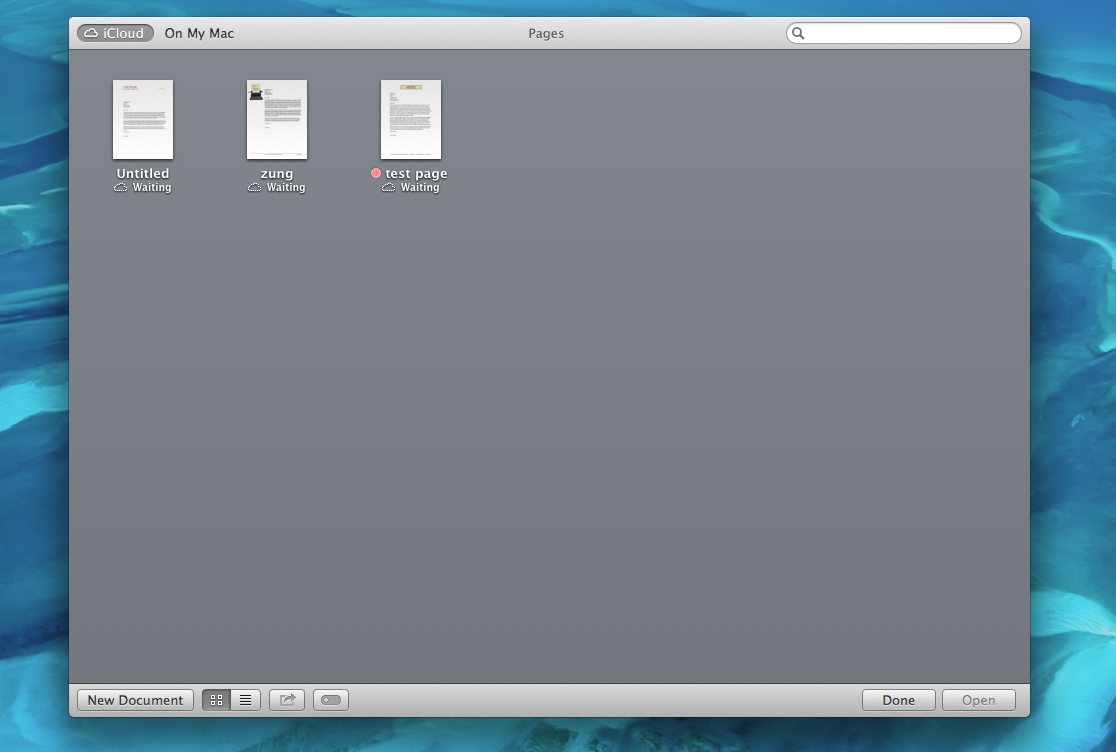This screenshot has width=1116, height=752.
Task: Click cloud waiting icon under zung
Action: coord(255,187)
